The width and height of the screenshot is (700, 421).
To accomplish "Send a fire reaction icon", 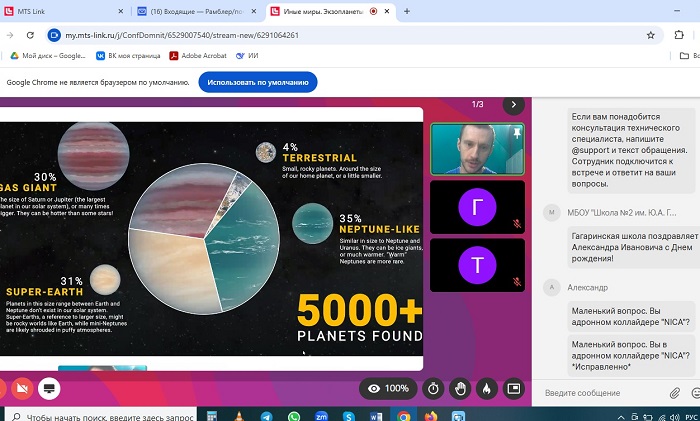I will [487, 388].
